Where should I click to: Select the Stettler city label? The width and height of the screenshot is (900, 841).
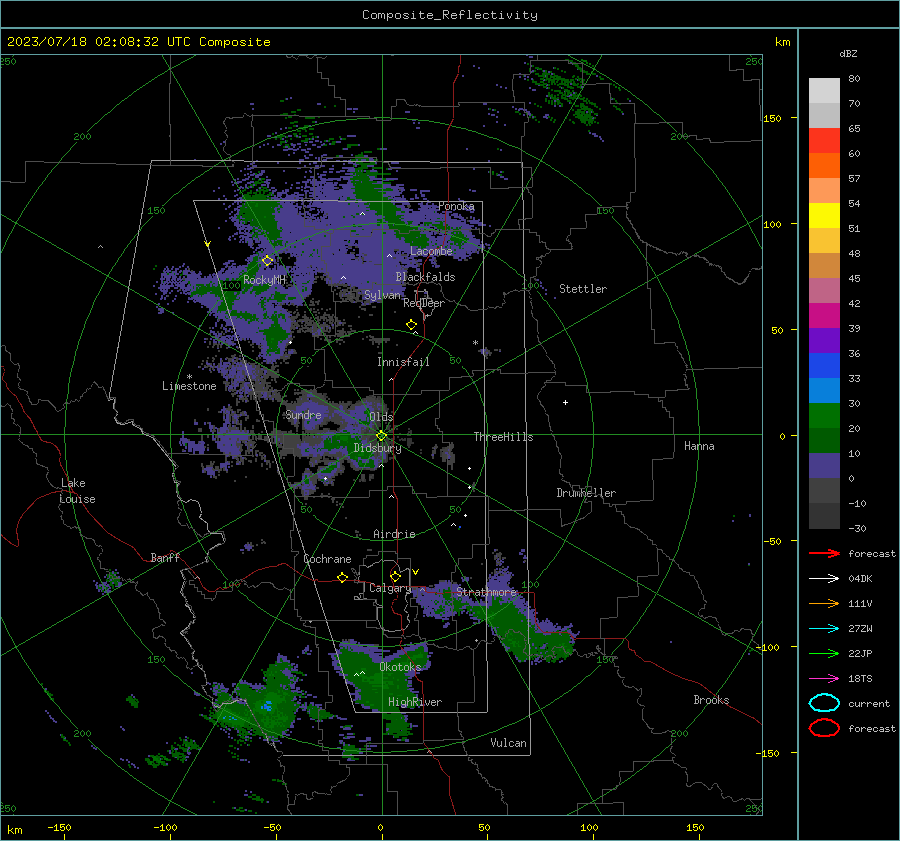pyautogui.click(x=583, y=289)
